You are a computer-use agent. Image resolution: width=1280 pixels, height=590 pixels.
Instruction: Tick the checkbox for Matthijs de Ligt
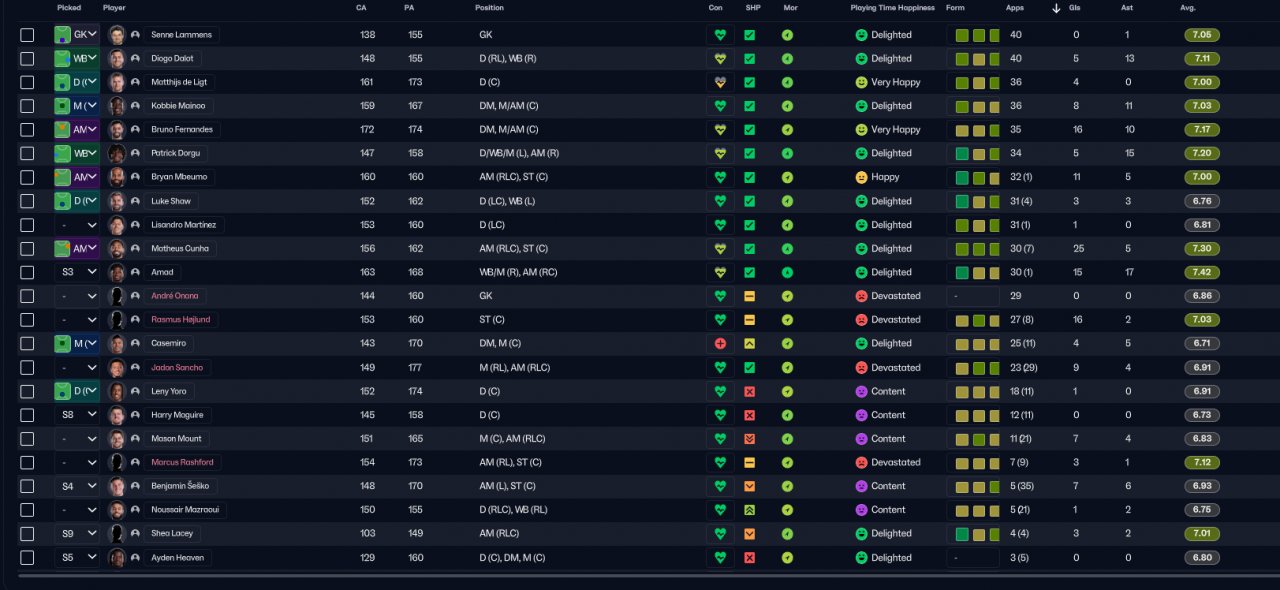[x=27, y=82]
